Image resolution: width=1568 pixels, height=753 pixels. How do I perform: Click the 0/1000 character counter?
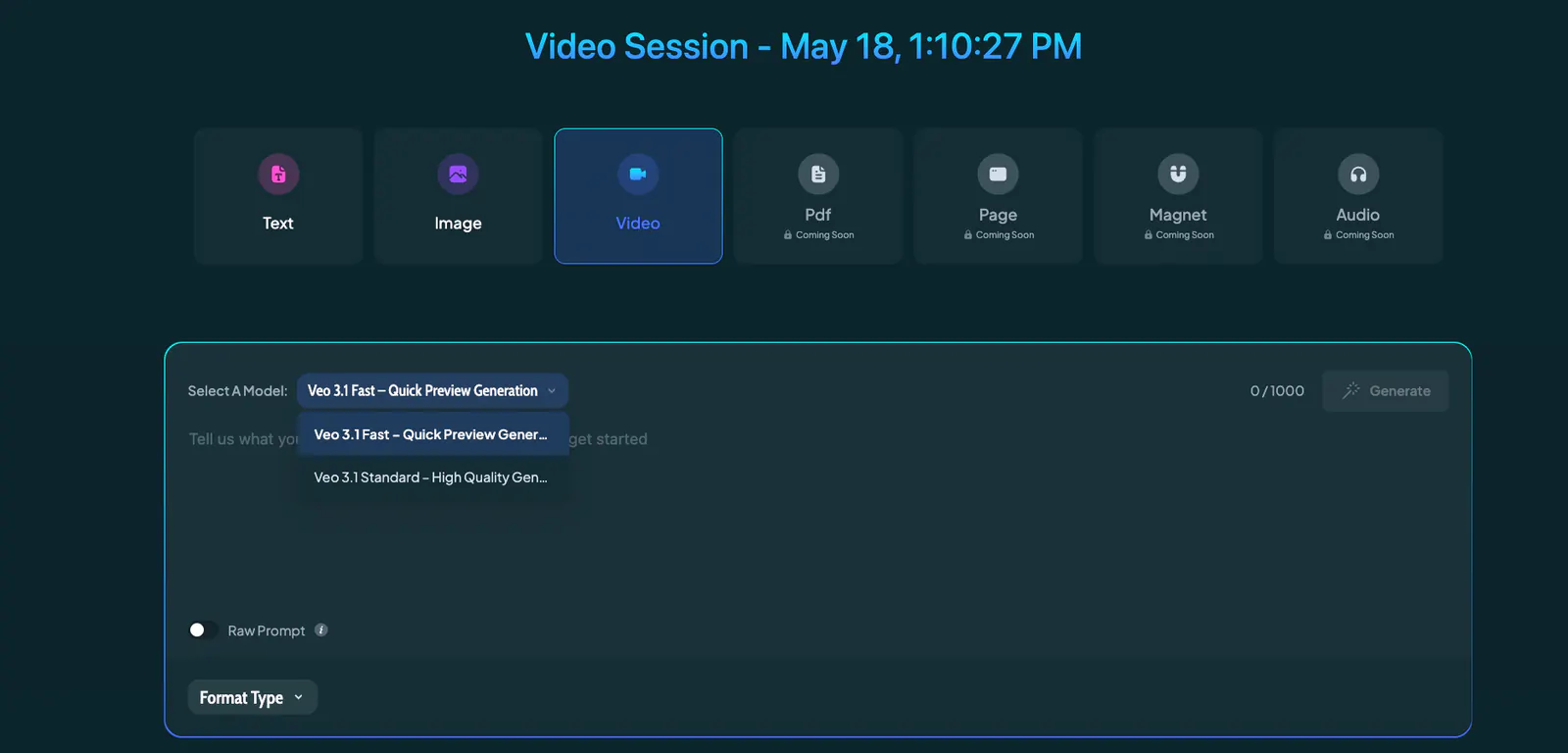1277,390
